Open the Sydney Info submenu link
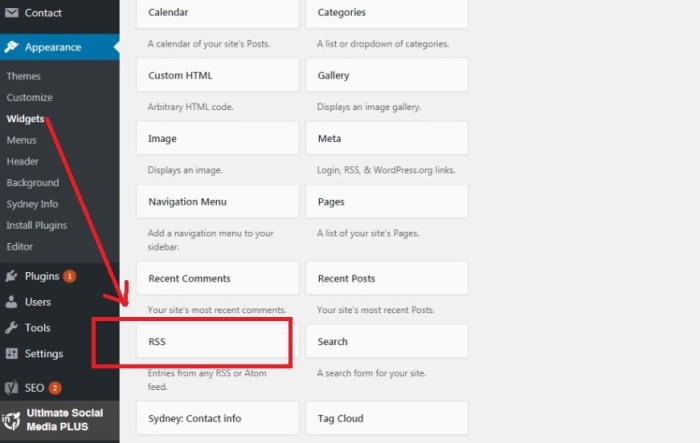Image resolution: width=700 pixels, height=443 pixels. tap(32, 204)
